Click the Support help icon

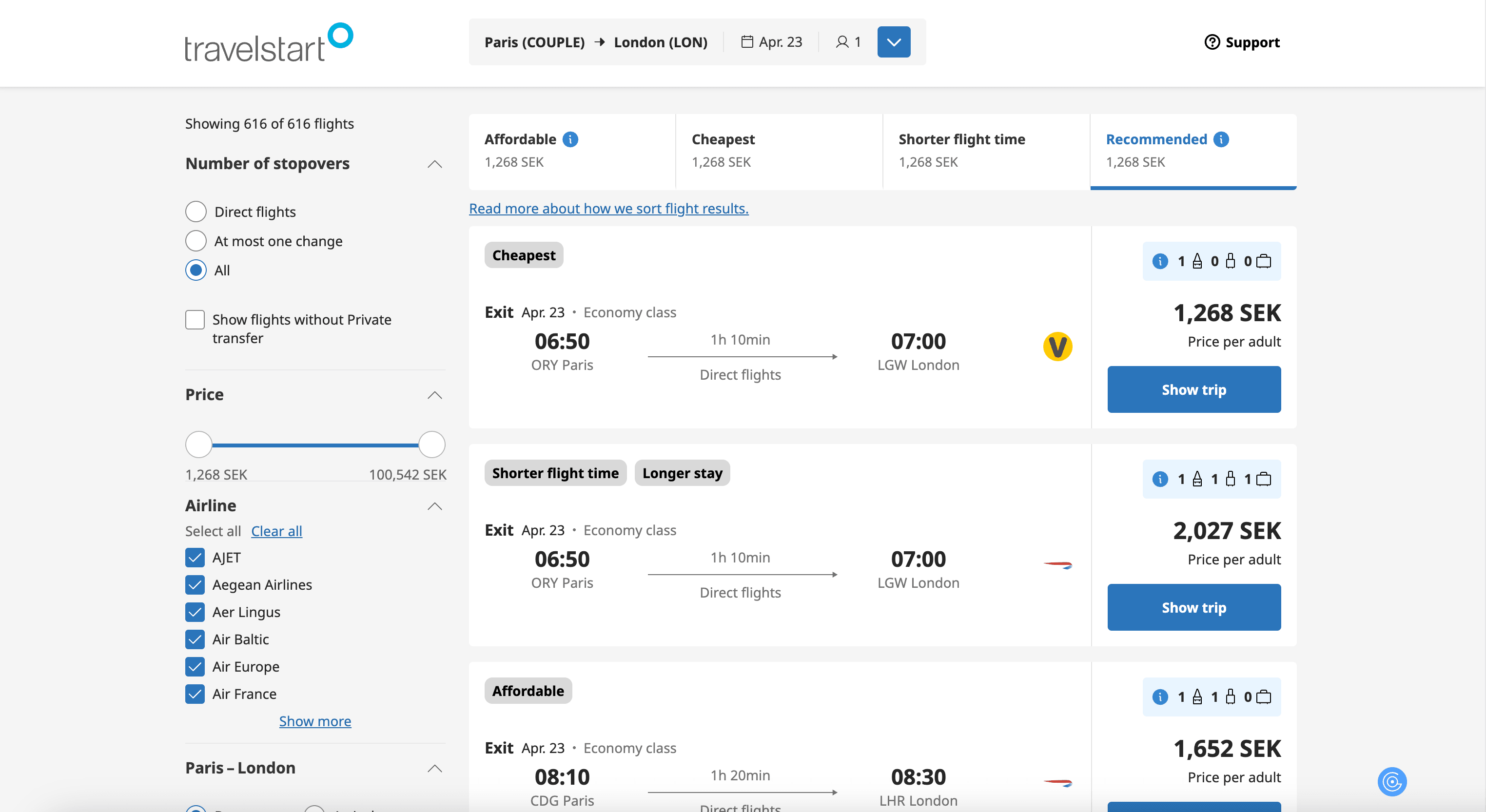pyautogui.click(x=1212, y=42)
